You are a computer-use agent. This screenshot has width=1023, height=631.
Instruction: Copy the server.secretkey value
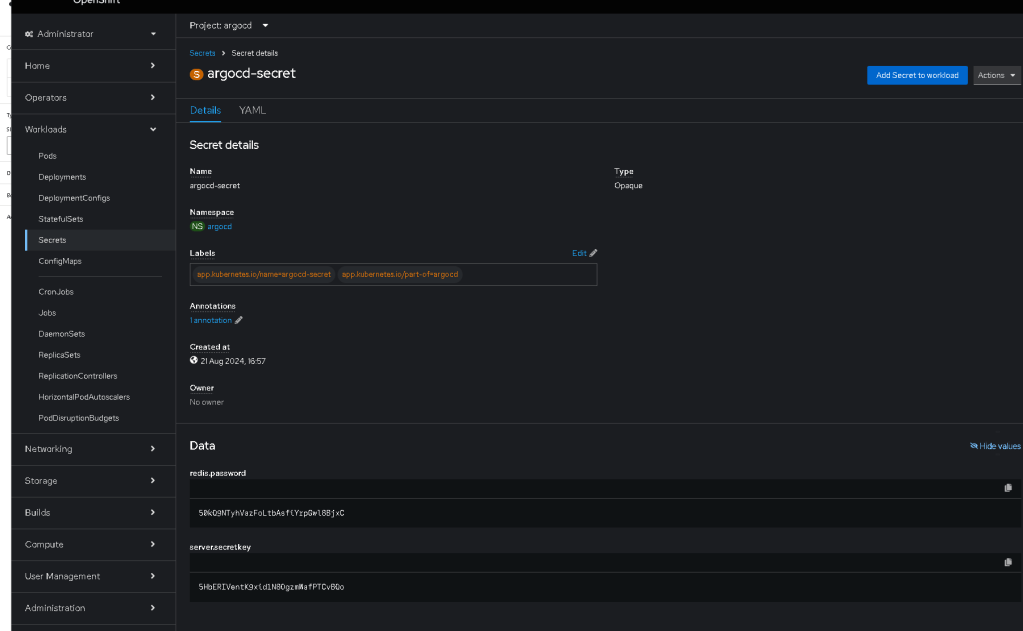click(x=1008, y=562)
